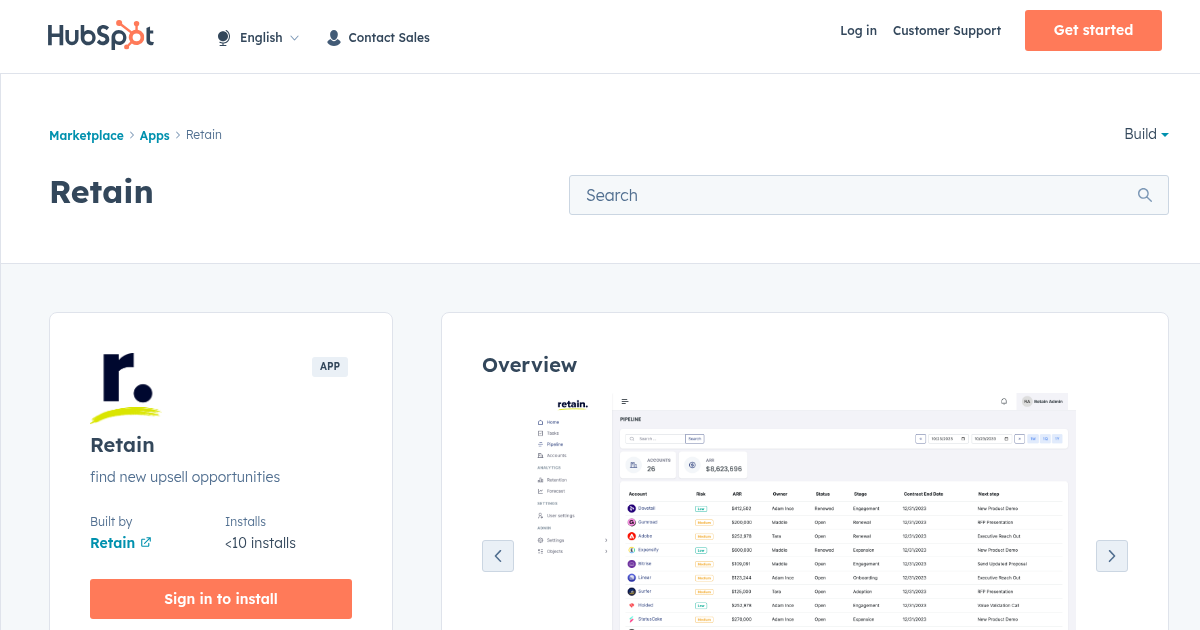1200x630 pixels.
Task: Go to Marketplace breadcrumb
Action: point(86,135)
